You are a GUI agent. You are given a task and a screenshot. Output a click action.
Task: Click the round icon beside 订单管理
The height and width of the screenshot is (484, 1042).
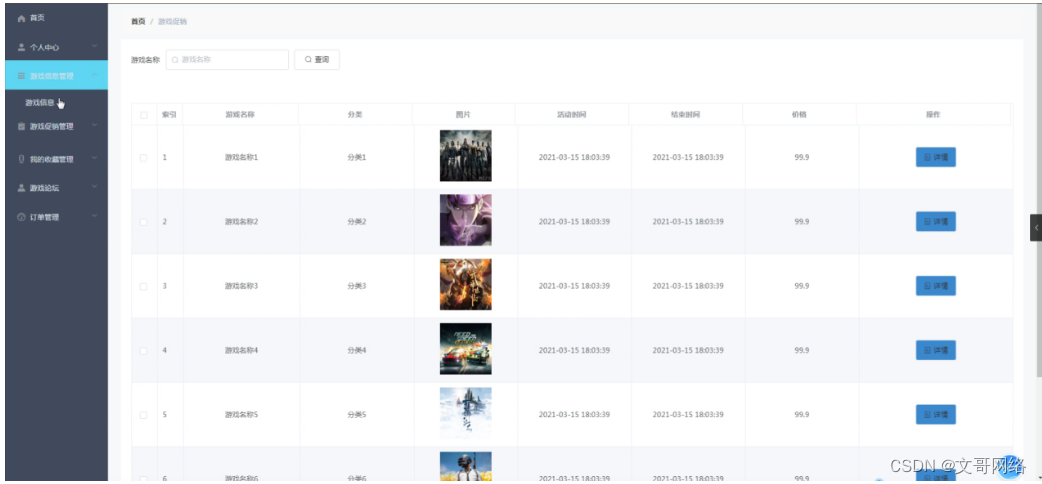pyautogui.click(x=21, y=217)
